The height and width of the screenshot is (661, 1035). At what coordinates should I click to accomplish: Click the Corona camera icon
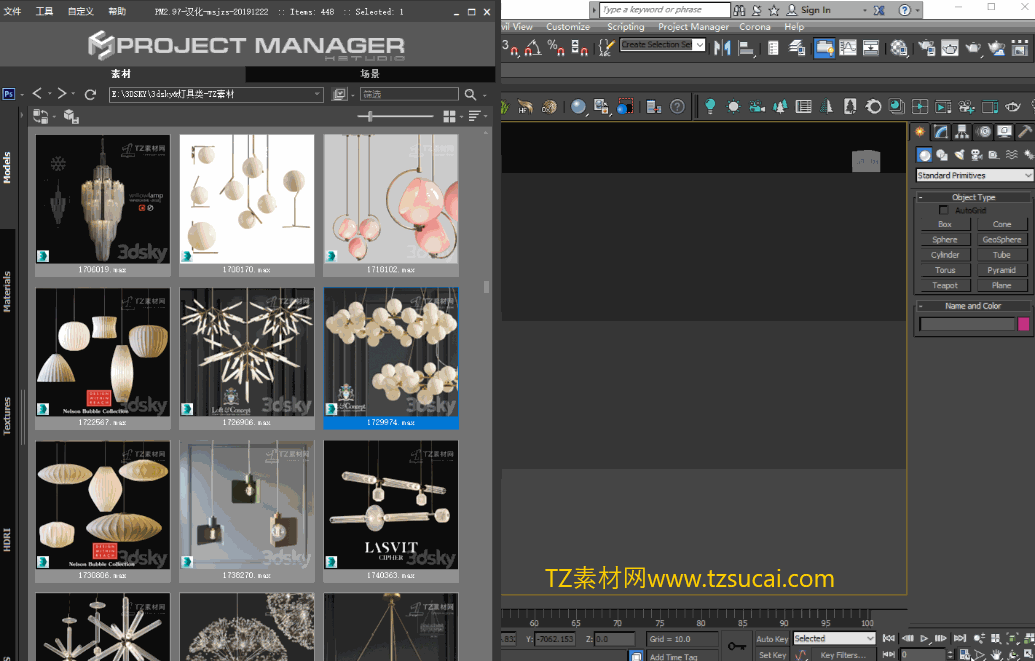[x=756, y=106]
